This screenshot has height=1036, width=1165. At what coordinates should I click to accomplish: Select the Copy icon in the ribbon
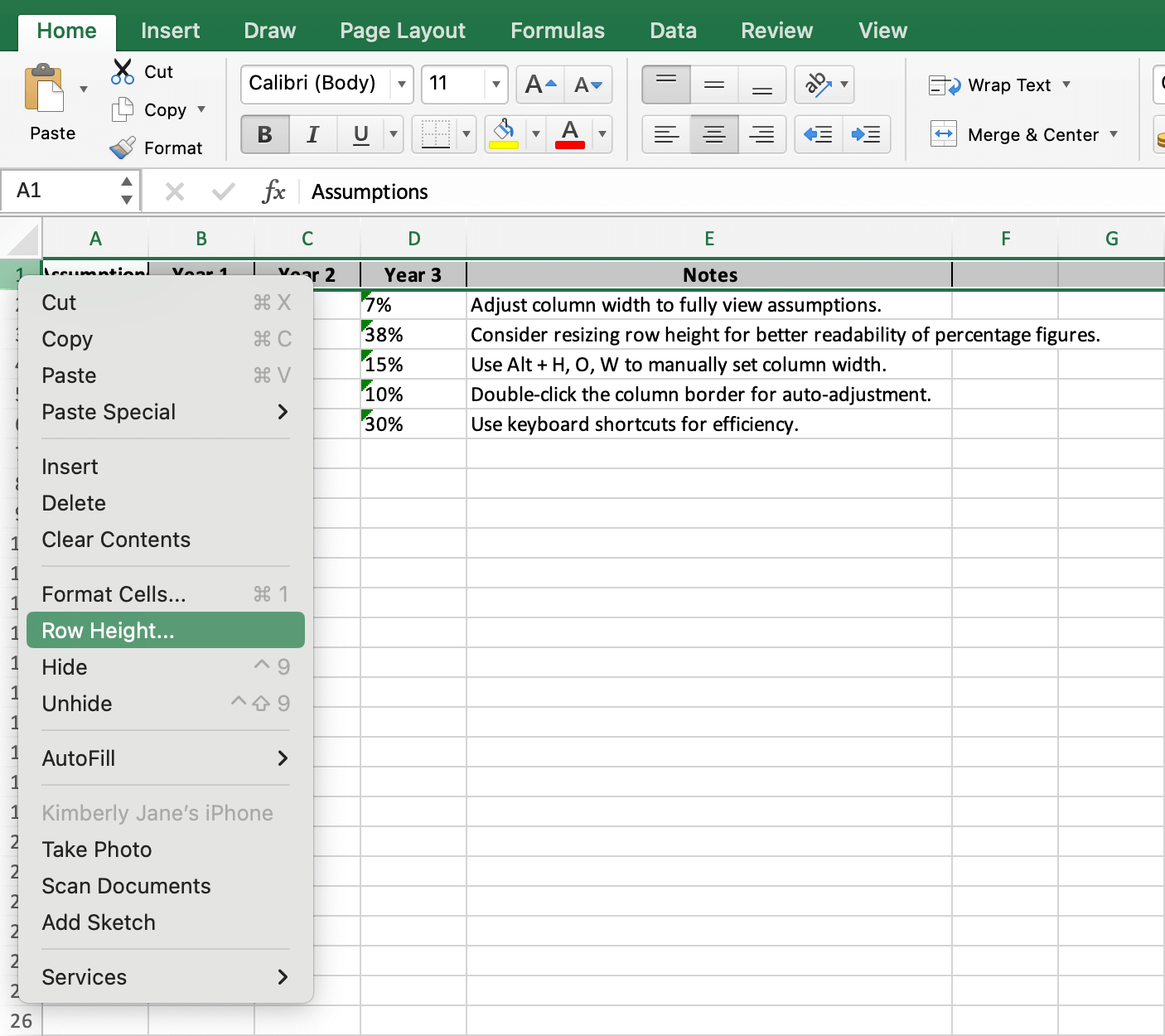123,109
